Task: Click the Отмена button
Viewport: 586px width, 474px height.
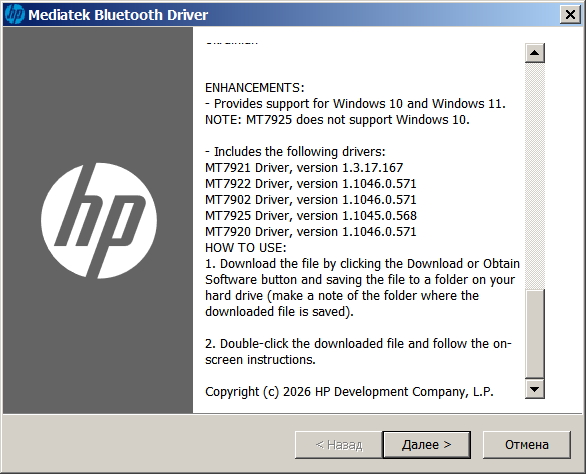Action: pyautogui.click(x=527, y=444)
